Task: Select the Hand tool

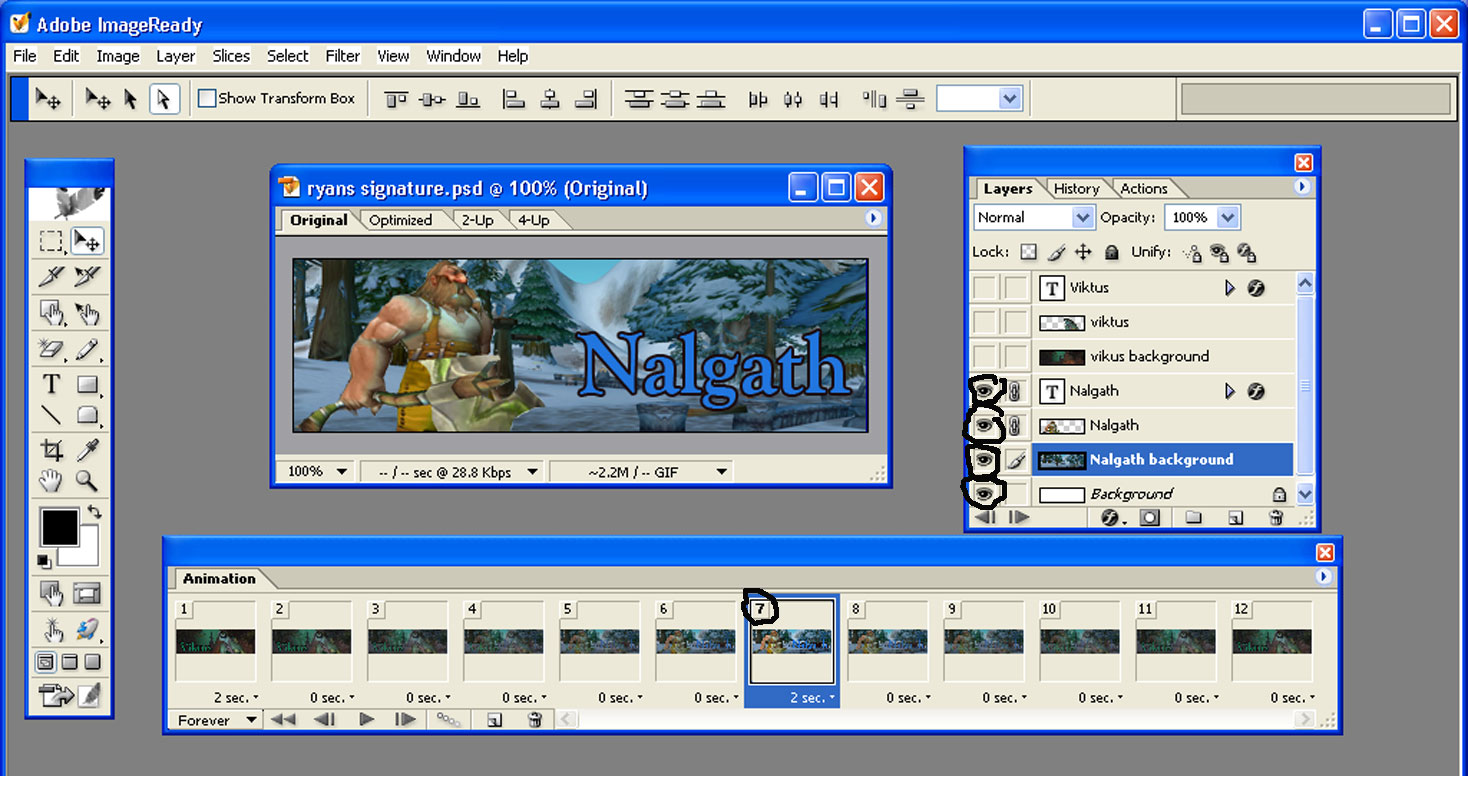Action: pyautogui.click(x=51, y=481)
